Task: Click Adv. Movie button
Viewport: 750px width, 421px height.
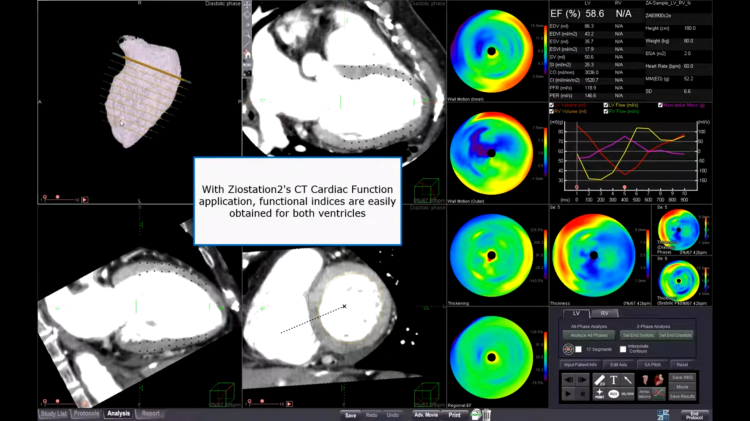Action: point(426,415)
